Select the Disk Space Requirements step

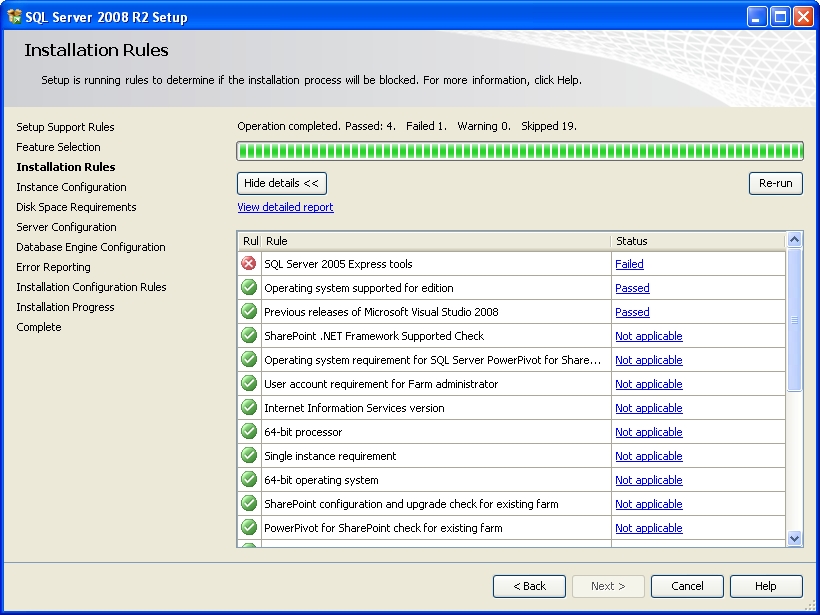coord(76,207)
